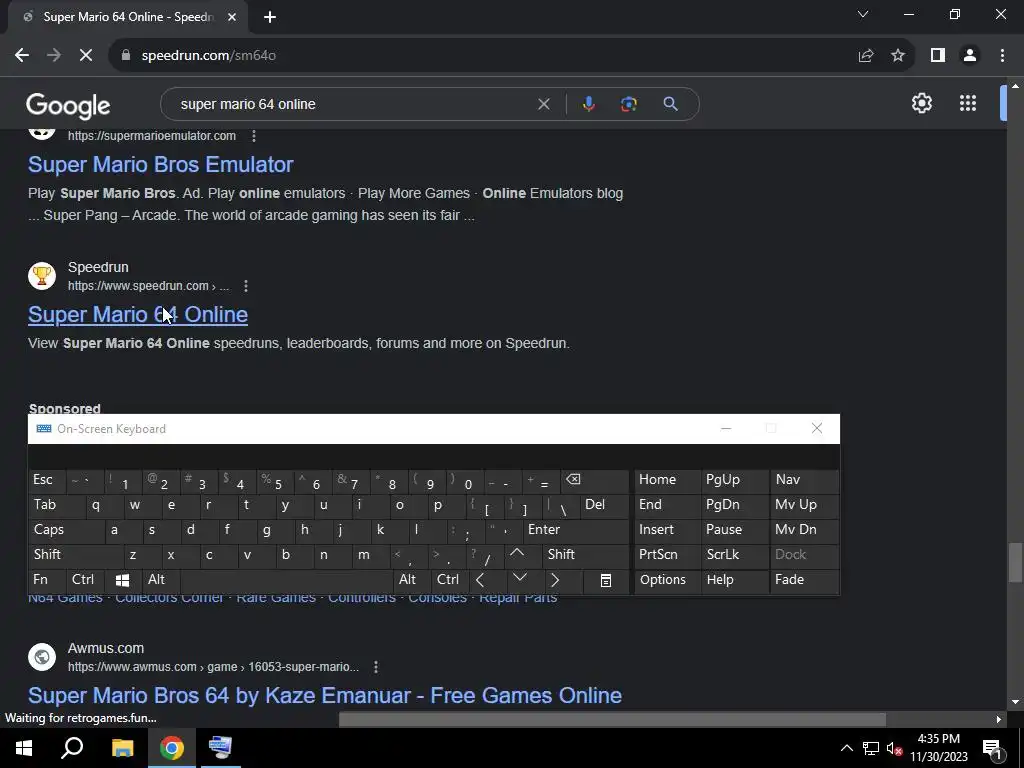Open the Super Mario Bros Emulator link
Image resolution: width=1024 pixels, height=768 pixels.
161,165
